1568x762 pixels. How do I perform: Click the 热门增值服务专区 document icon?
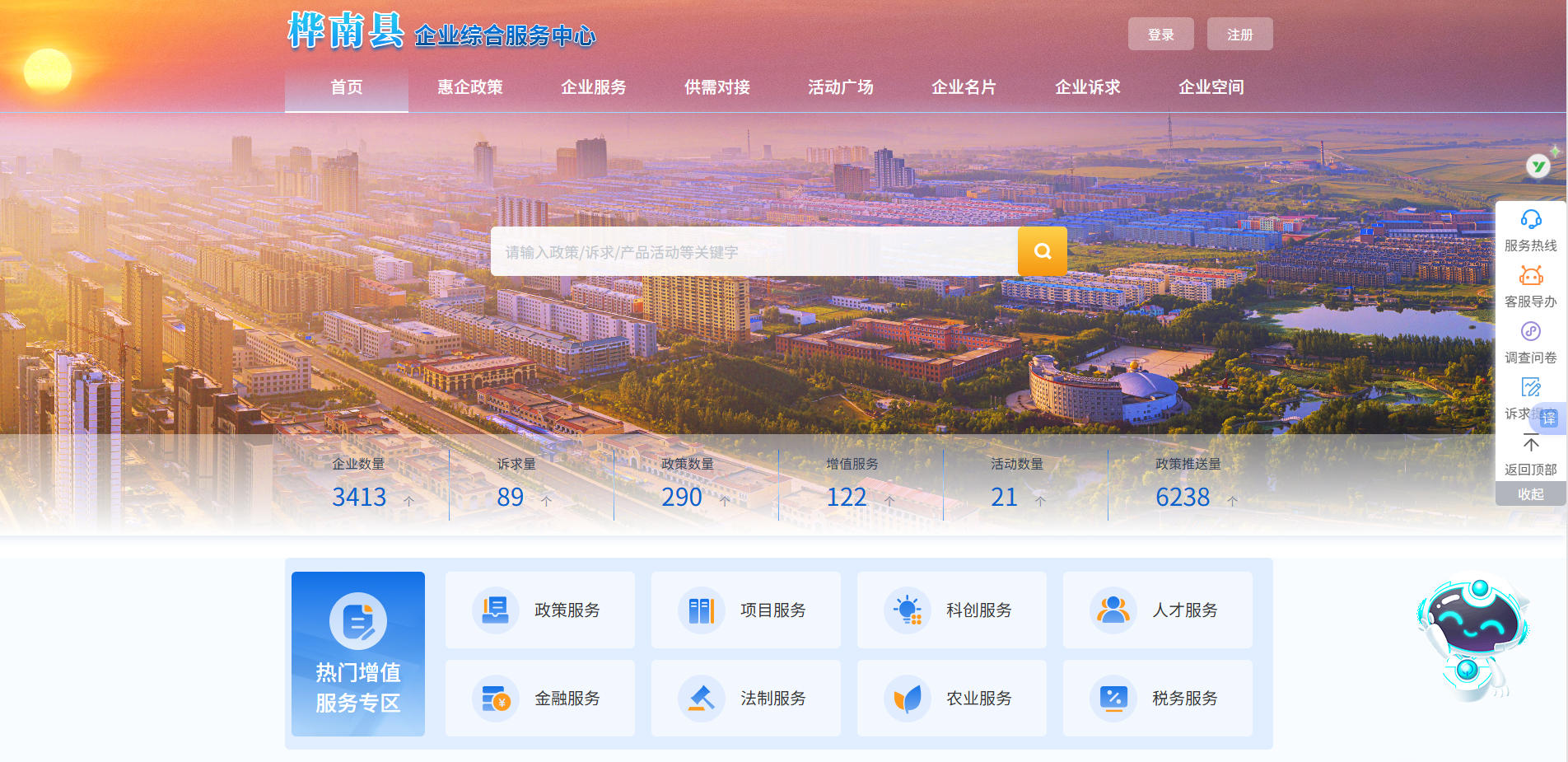point(358,621)
